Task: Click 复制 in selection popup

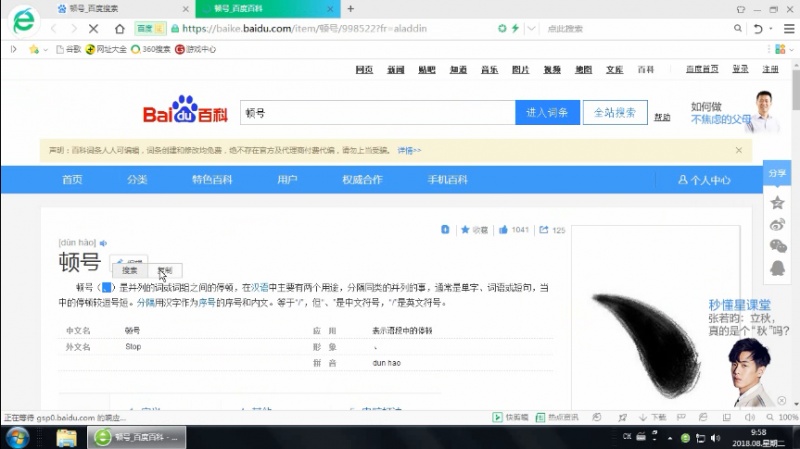Action: 165,270
